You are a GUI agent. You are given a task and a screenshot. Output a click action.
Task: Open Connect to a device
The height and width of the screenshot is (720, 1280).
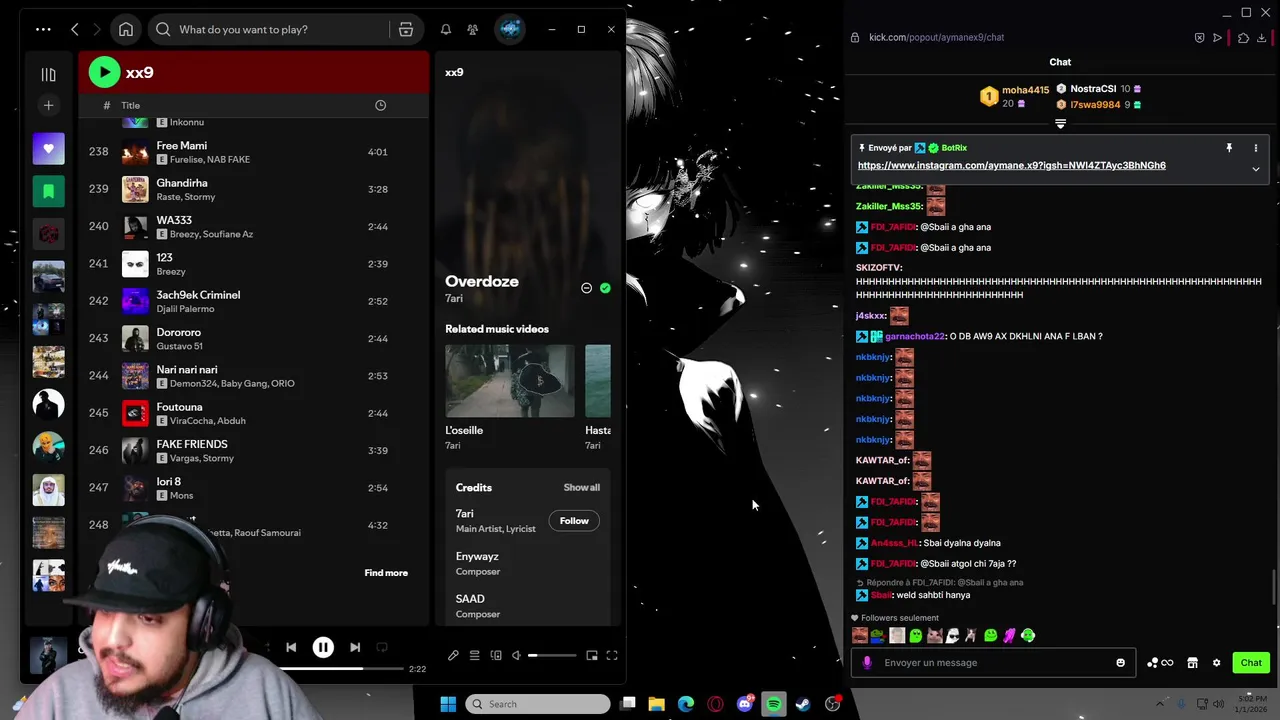(x=496, y=656)
